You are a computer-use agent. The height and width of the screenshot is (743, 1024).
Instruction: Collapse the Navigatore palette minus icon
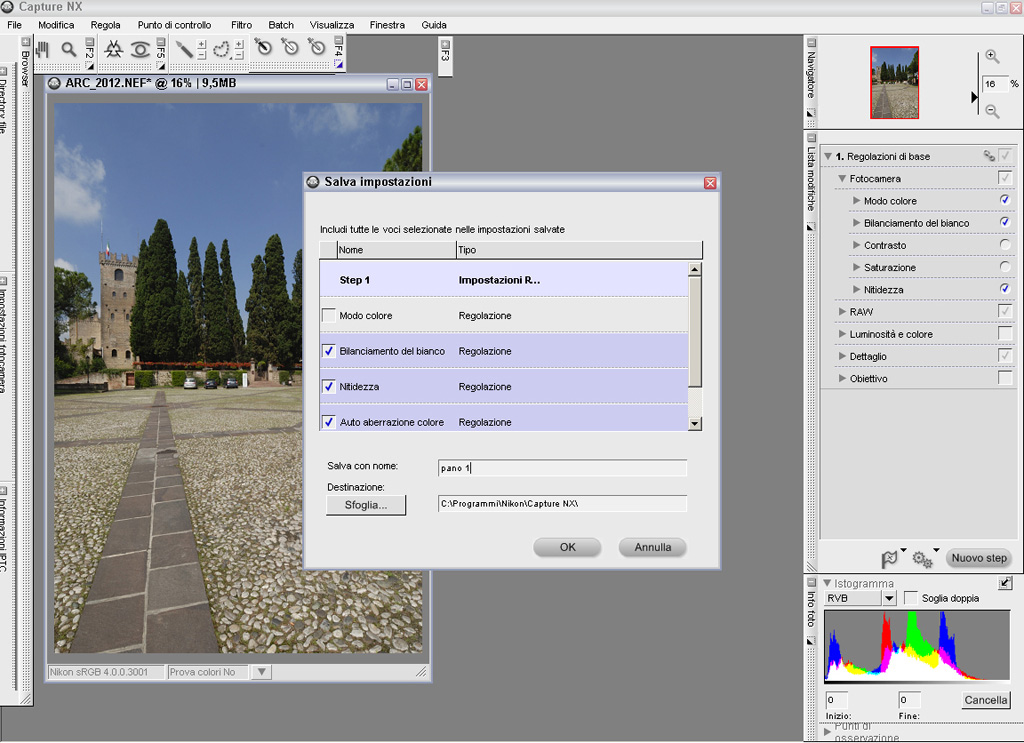[x=811, y=43]
